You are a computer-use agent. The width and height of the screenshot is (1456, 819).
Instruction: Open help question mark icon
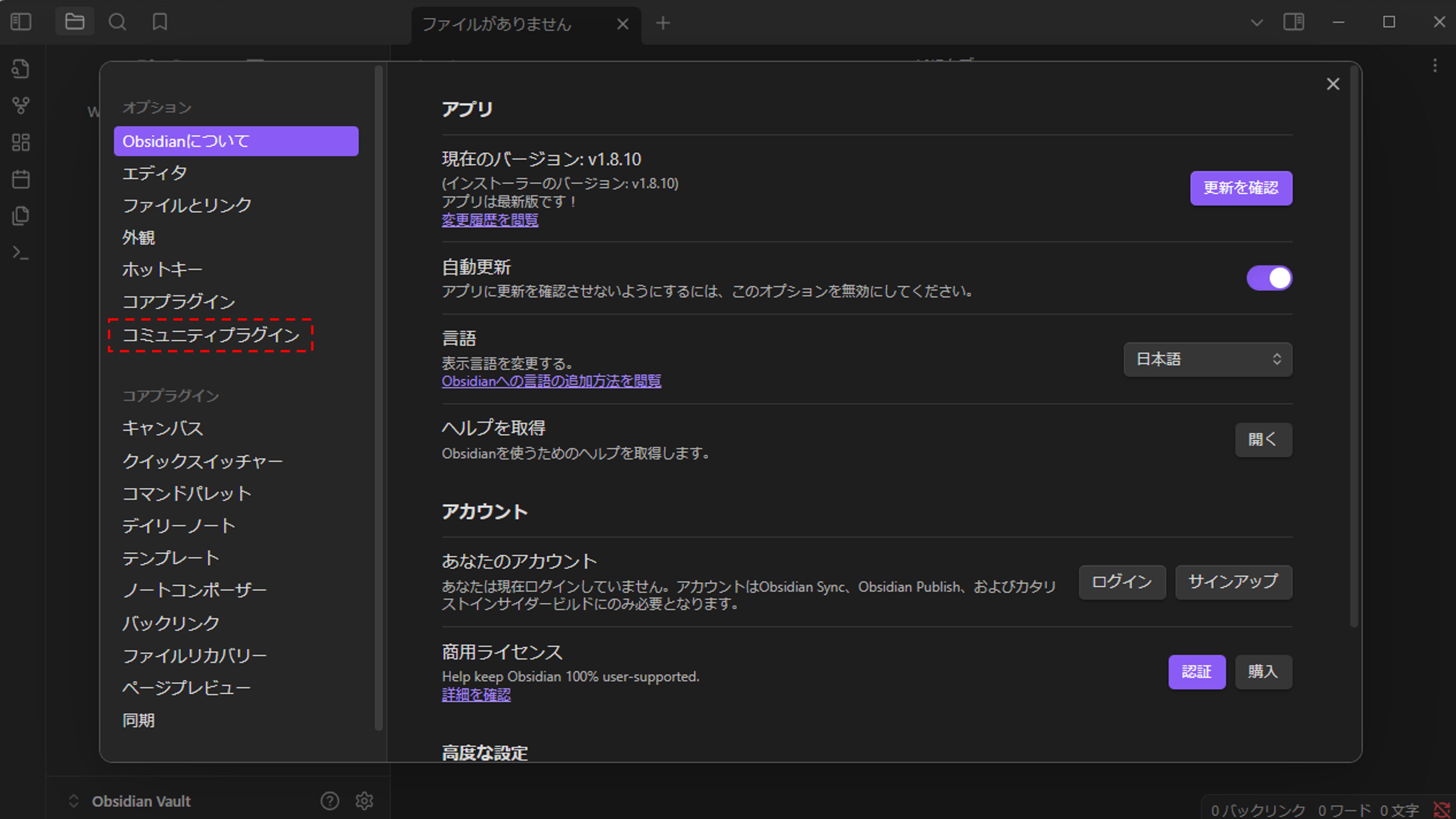point(329,801)
